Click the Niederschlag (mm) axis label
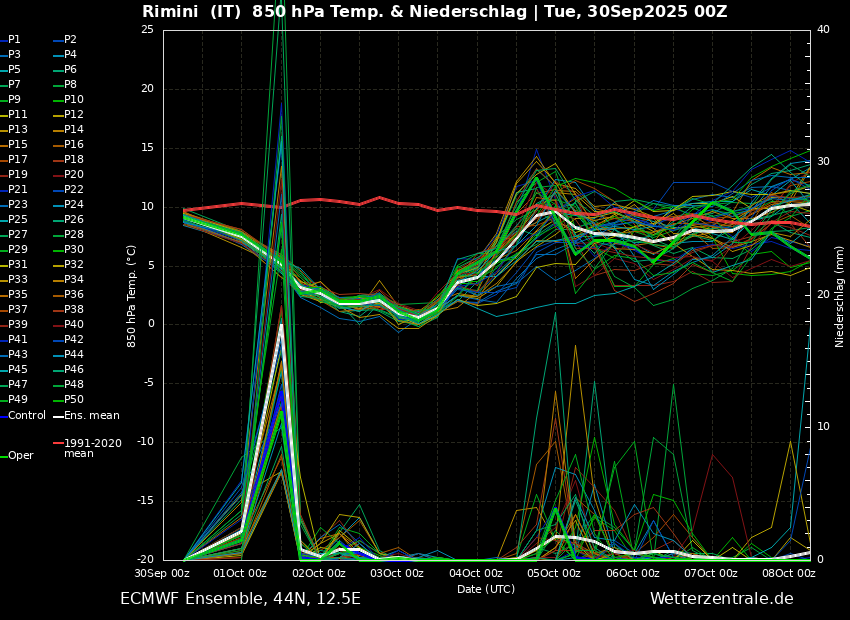The width and height of the screenshot is (850, 620). pos(840,295)
